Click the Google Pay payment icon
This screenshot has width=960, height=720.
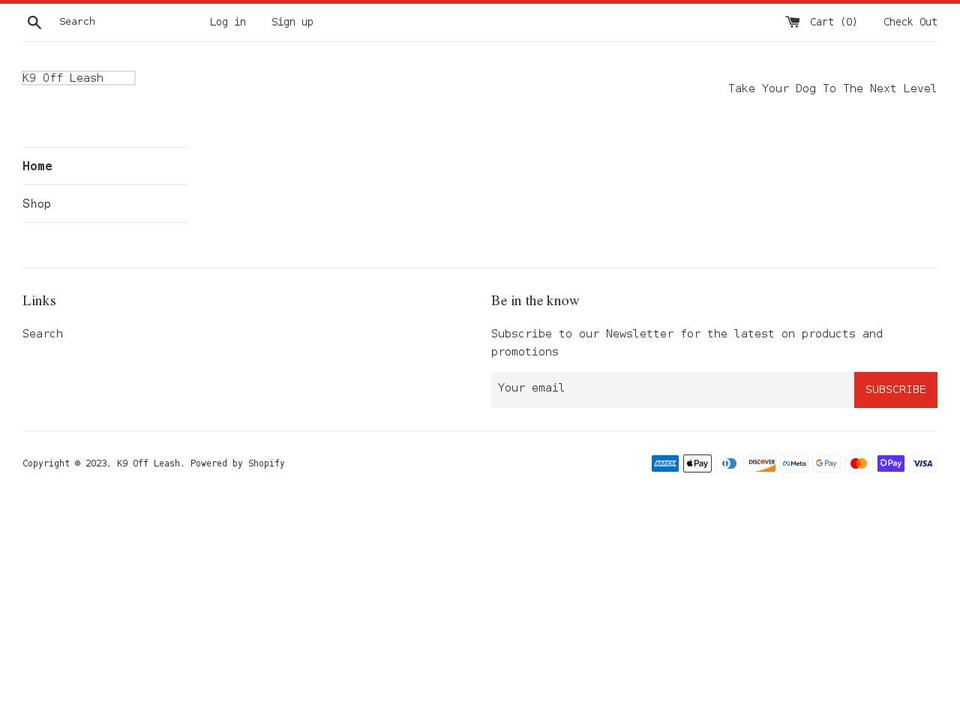tap(826, 463)
